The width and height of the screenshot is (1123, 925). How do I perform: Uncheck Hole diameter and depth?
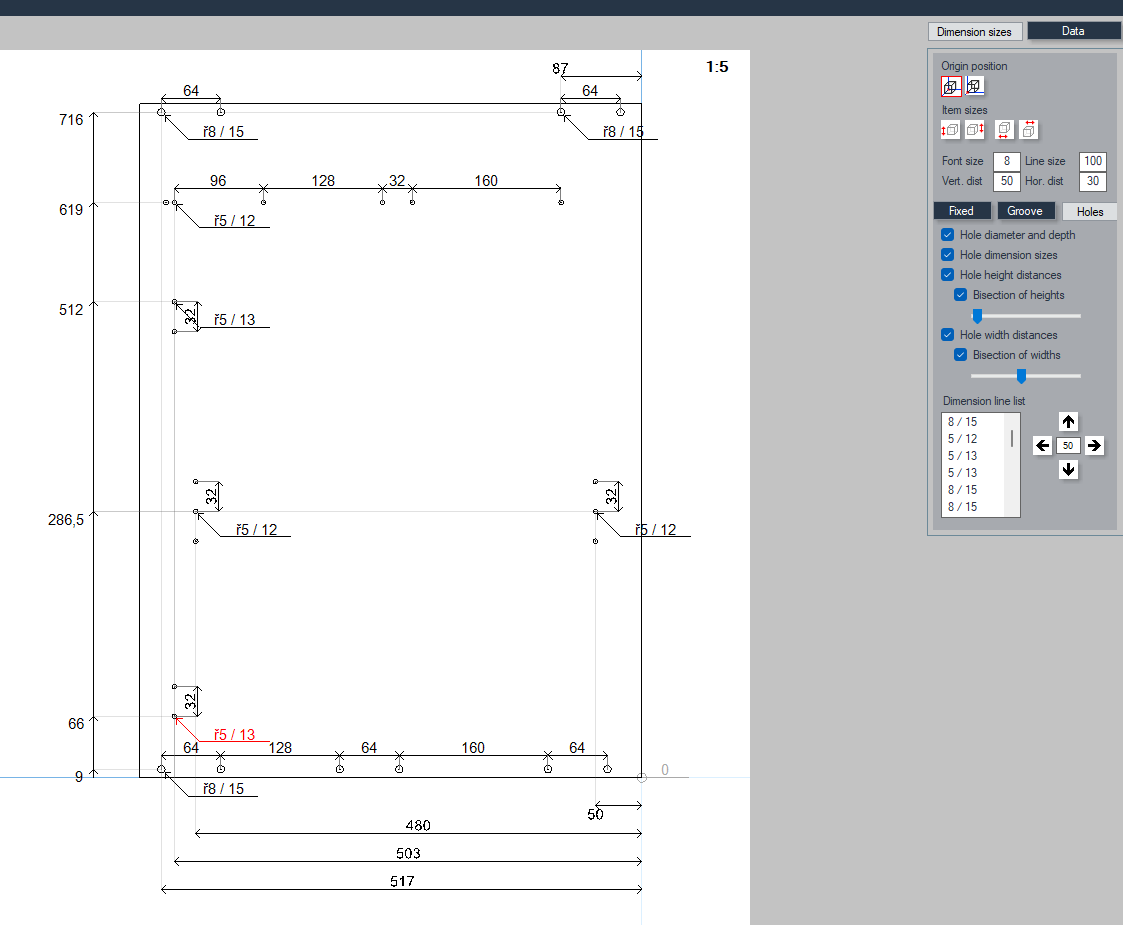(x=948, y=235)
